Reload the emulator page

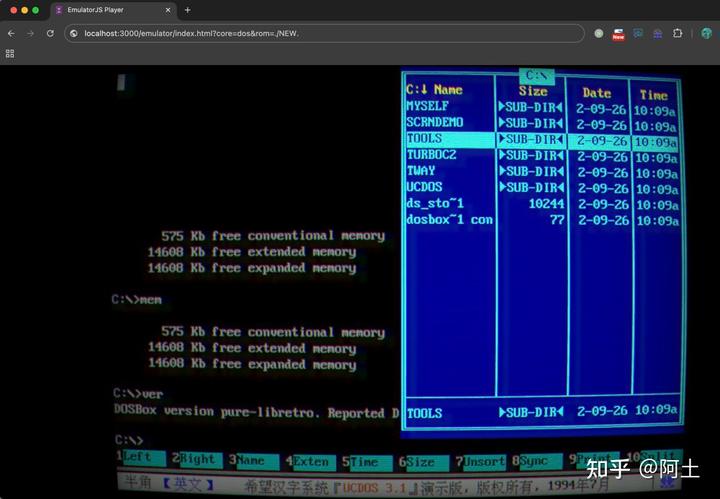tap(50, 33)
